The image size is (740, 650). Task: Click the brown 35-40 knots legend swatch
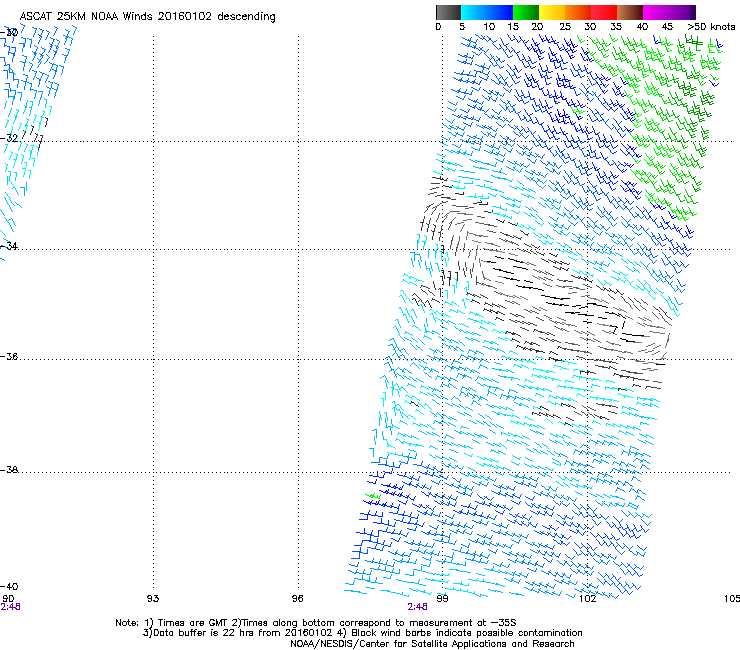click(x=630, y=12)
